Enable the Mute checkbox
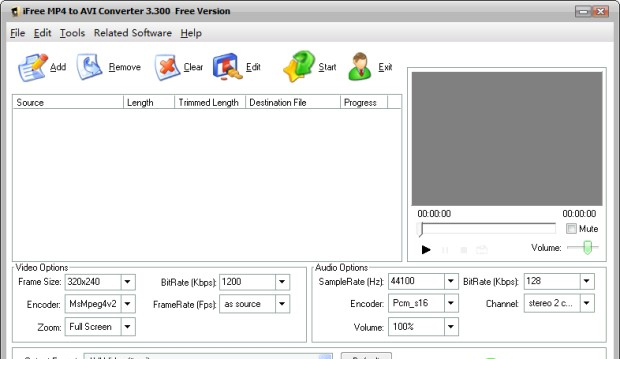 (x=571, y=229)
